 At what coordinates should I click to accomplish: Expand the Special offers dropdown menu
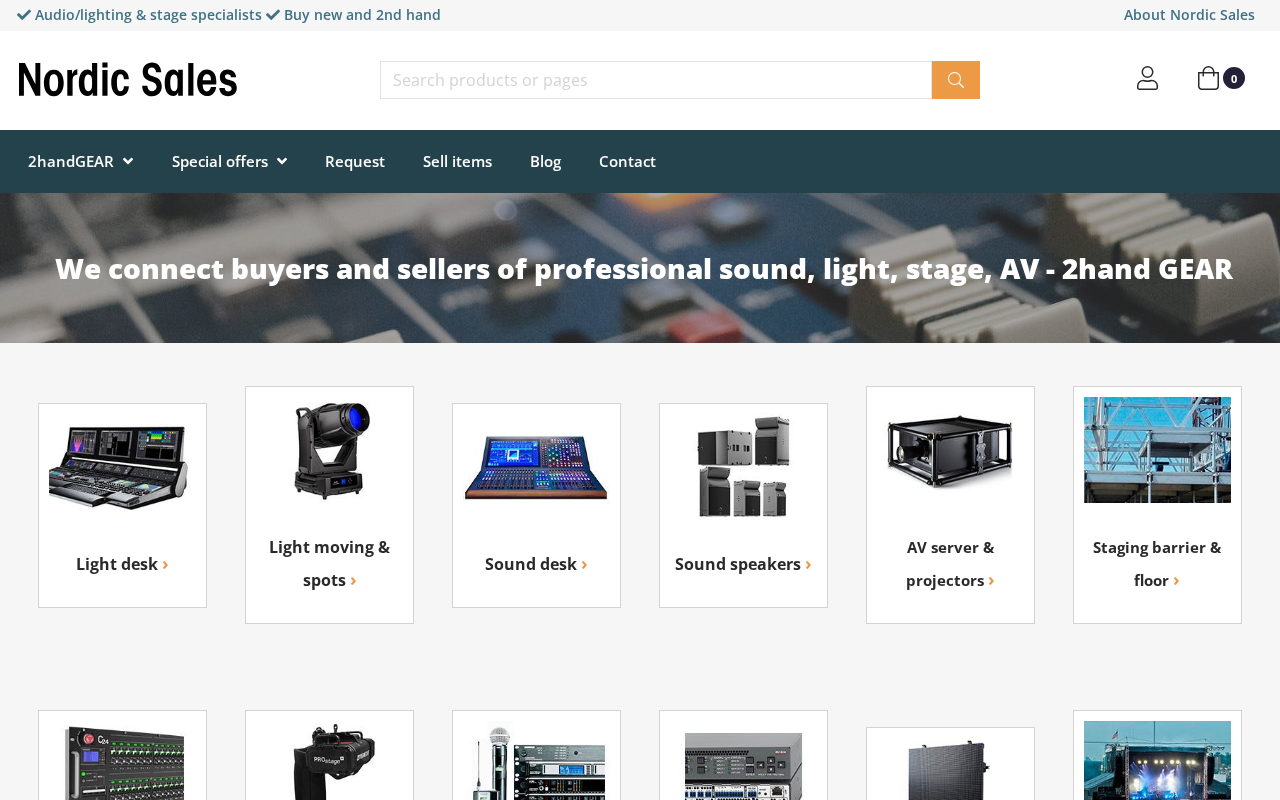229,161
